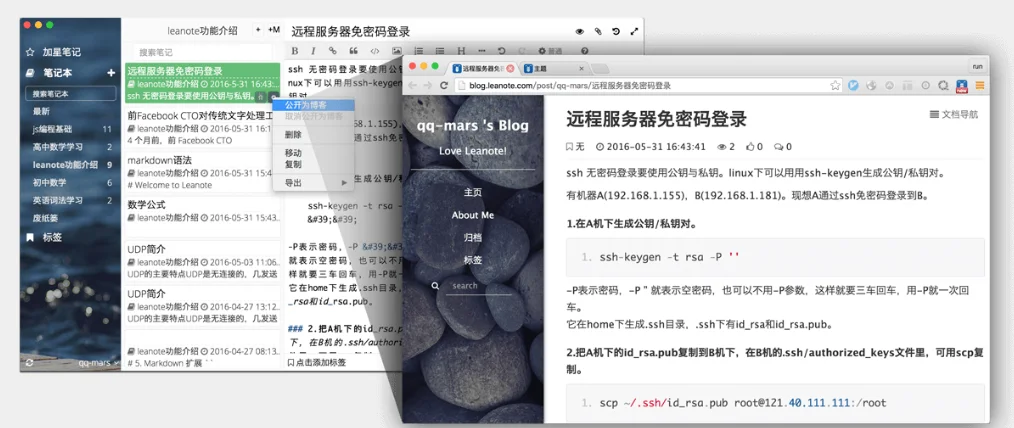Collapse the 笔记本 notebooks section

(57, 73)
